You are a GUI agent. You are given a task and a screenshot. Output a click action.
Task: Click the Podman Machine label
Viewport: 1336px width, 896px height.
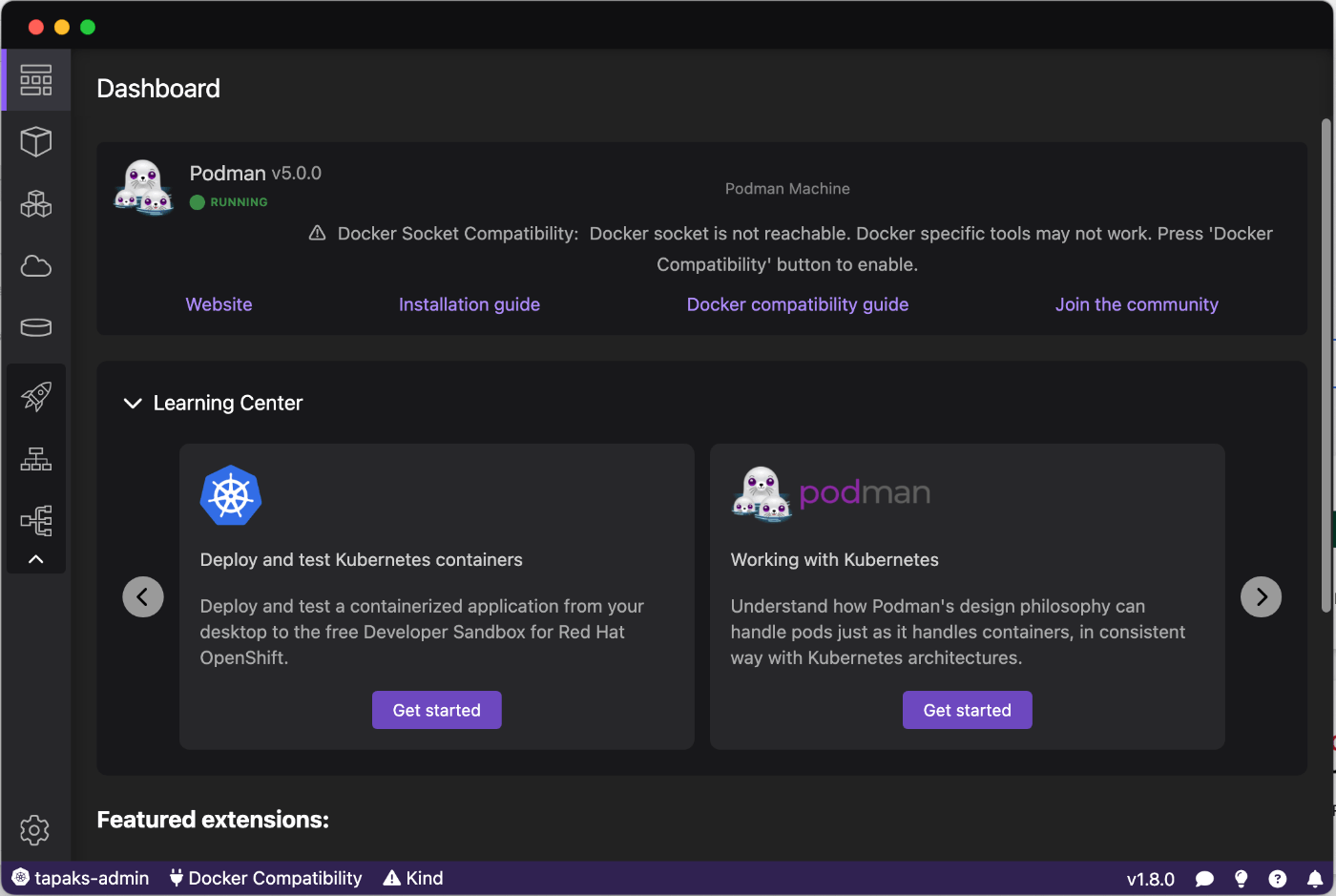pyautogui.click(x=787, y=189)
